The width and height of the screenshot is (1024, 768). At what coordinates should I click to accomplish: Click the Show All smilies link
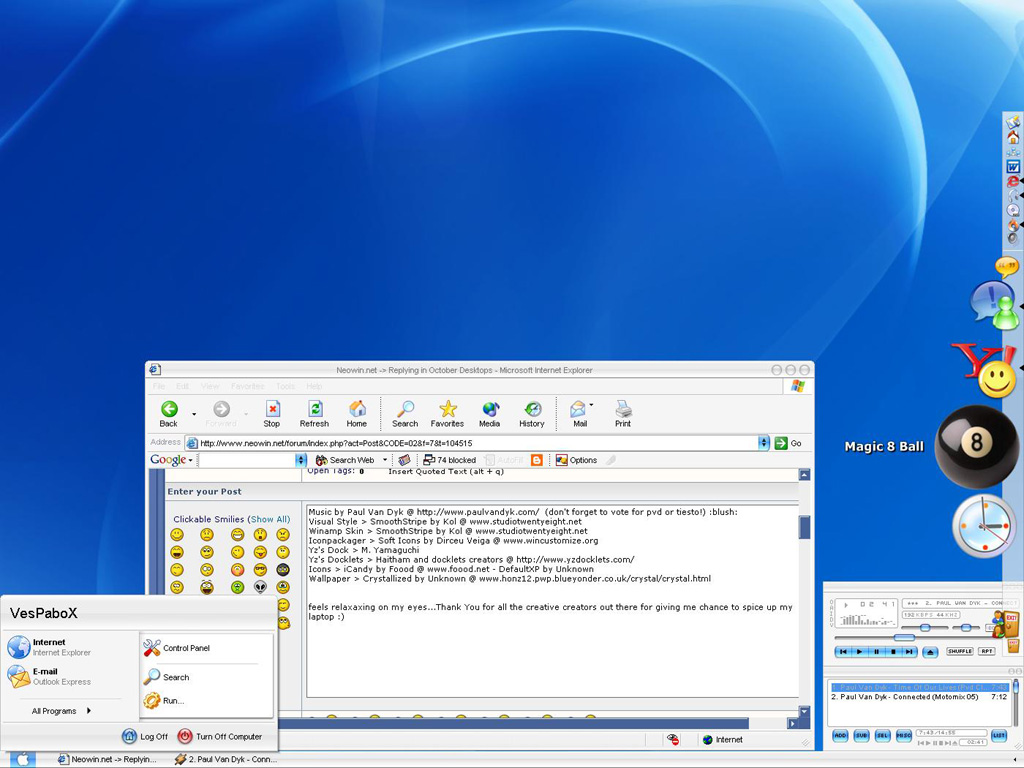269,519
